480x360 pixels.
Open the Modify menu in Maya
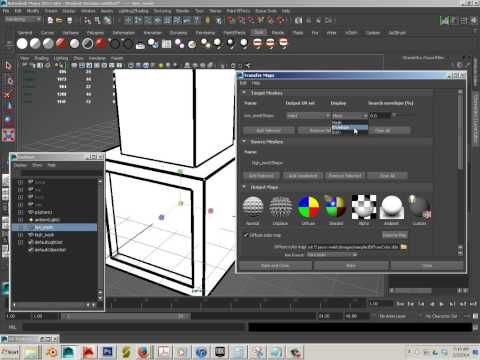click(x=33, y=11)
